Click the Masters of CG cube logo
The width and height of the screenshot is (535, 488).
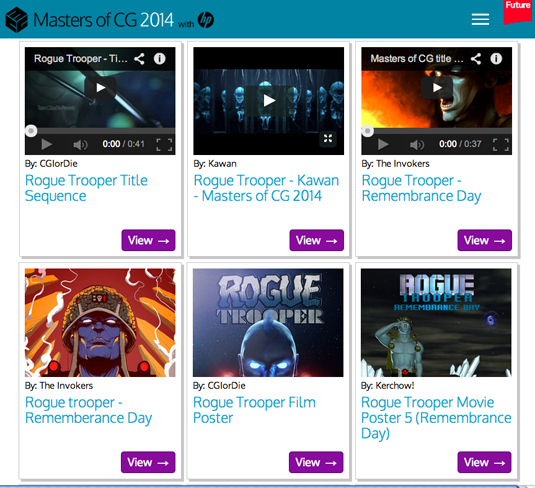click(x=16, y=20)
